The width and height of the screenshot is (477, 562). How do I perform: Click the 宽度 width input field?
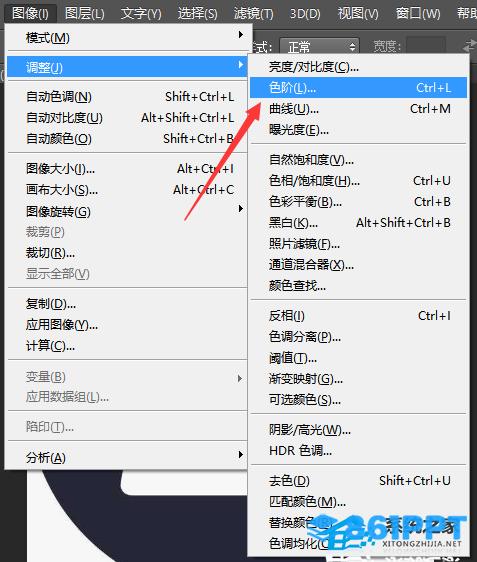coord(426,46)
